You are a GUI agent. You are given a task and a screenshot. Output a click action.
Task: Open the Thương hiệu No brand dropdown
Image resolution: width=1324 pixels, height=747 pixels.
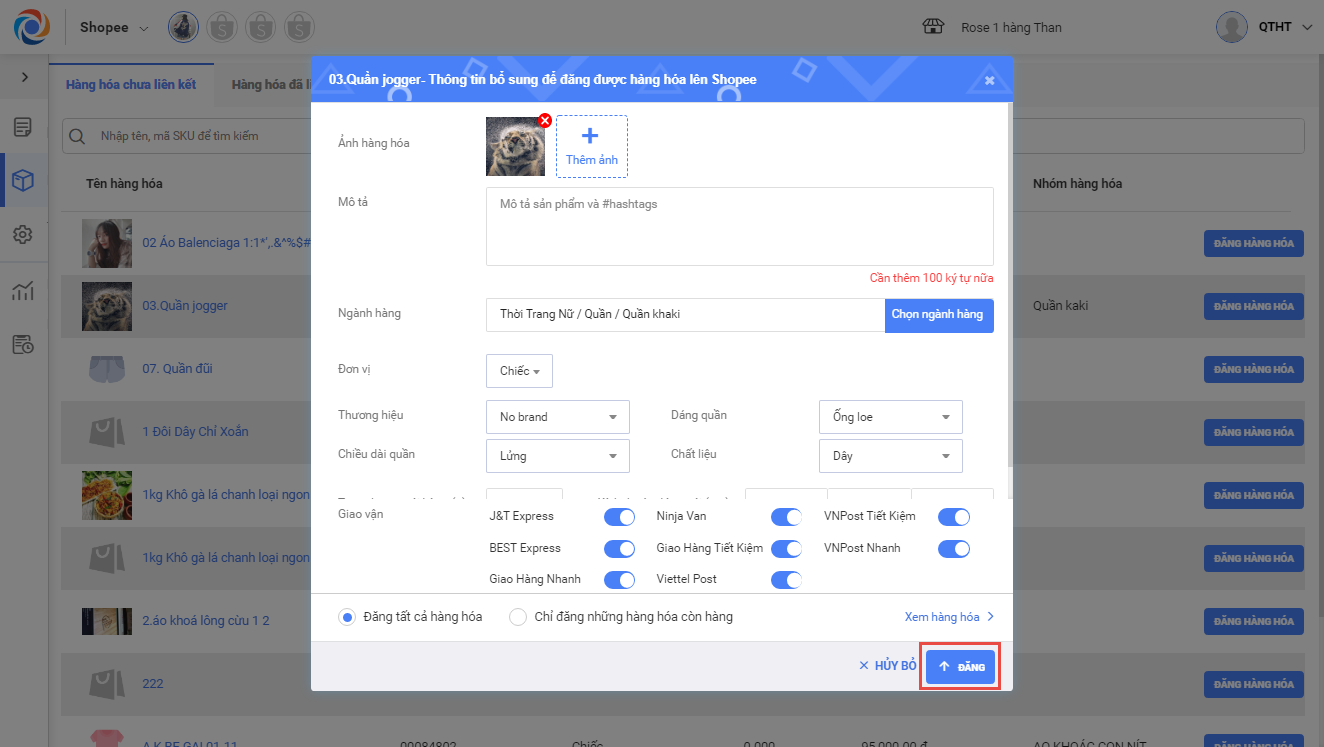[558, 417]
